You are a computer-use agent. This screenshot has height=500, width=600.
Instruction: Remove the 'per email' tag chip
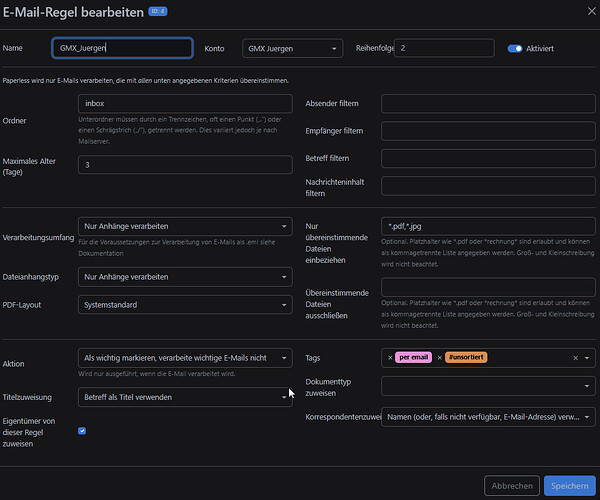[388, 357]
